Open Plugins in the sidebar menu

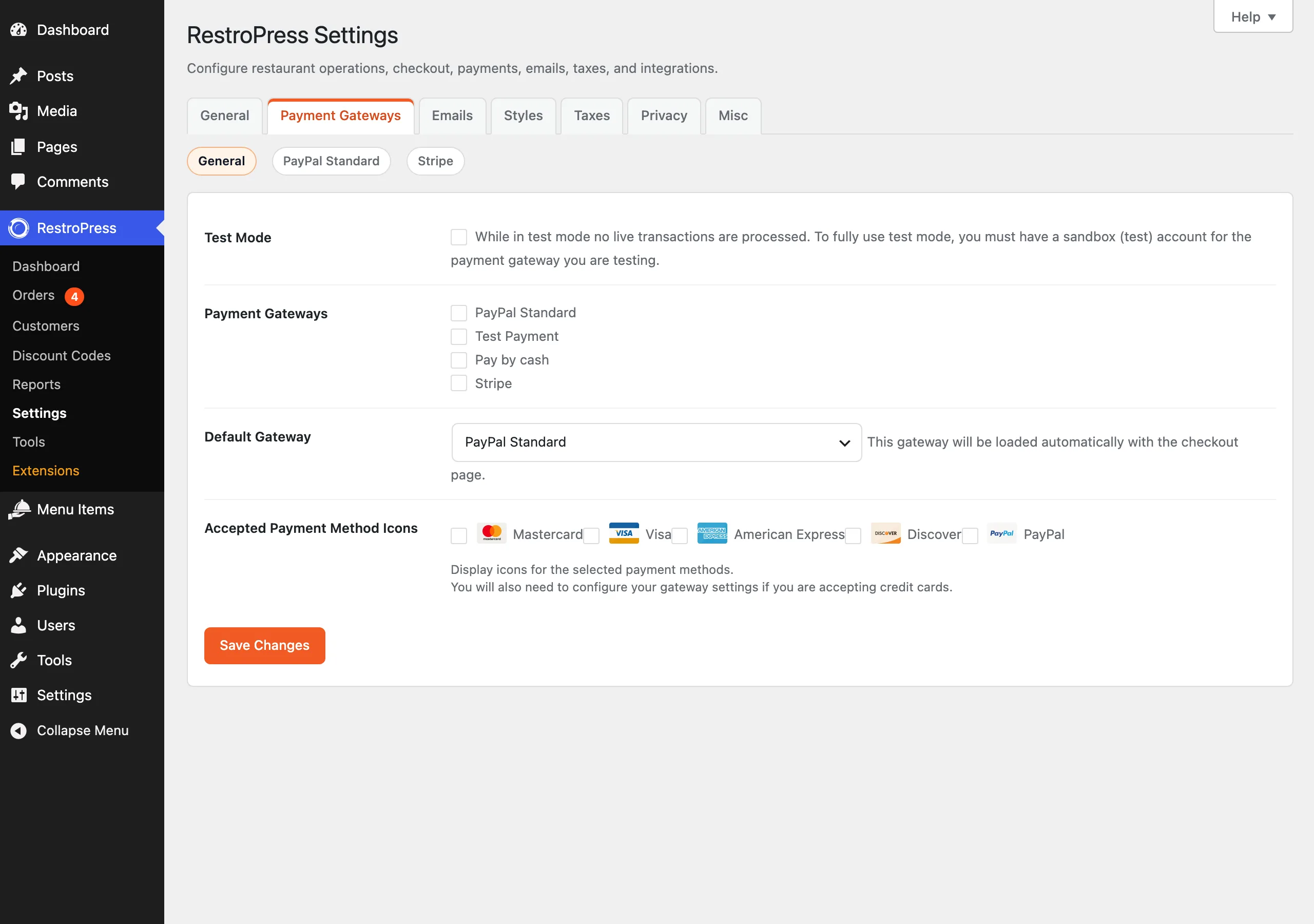61,590
